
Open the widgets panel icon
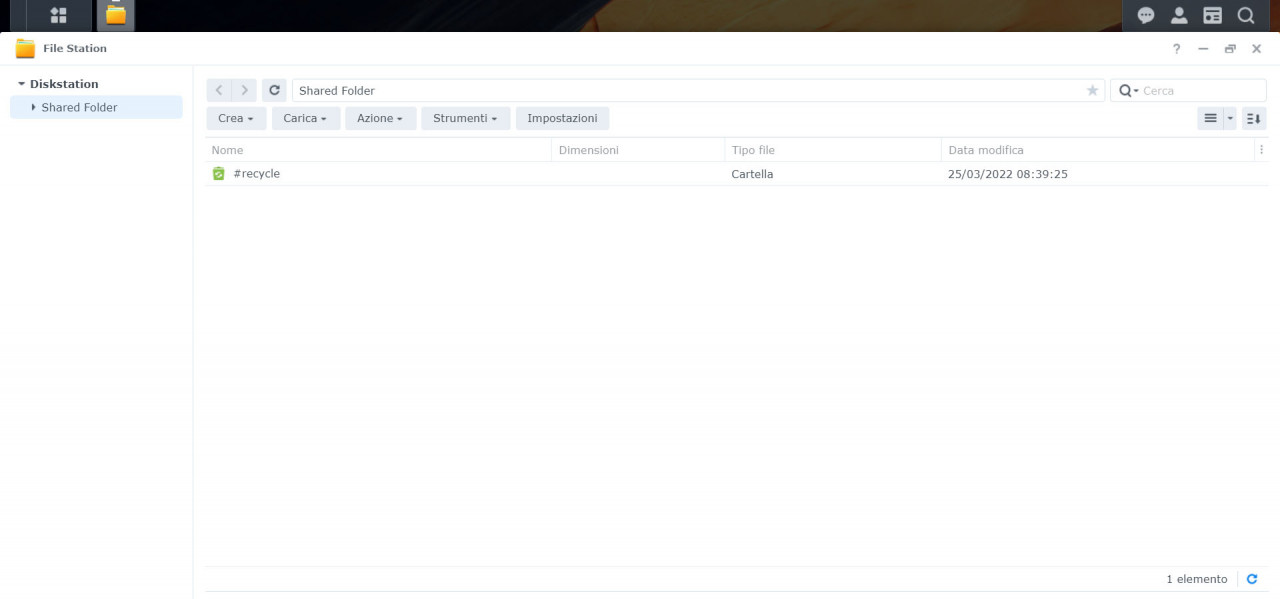click(1212, 15)
